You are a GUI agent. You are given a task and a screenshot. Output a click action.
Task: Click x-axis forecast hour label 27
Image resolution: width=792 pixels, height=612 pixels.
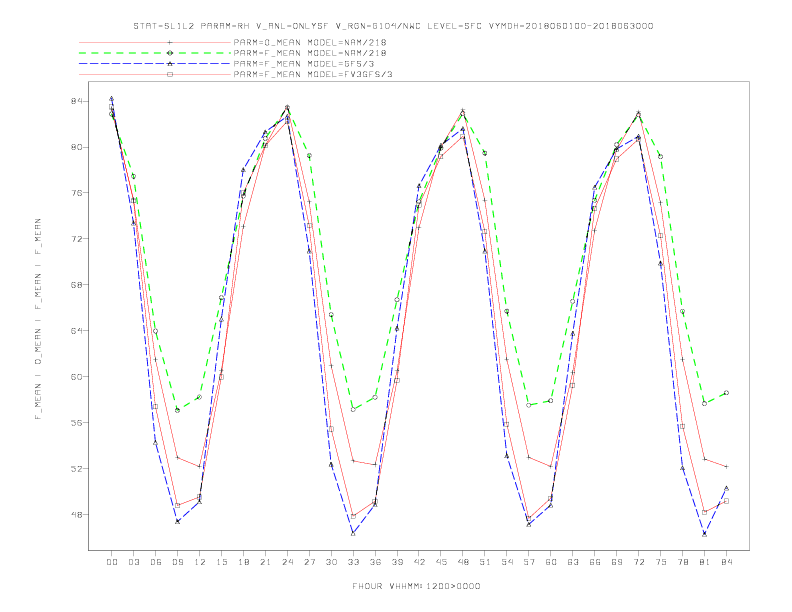click(x=309, y=562)
